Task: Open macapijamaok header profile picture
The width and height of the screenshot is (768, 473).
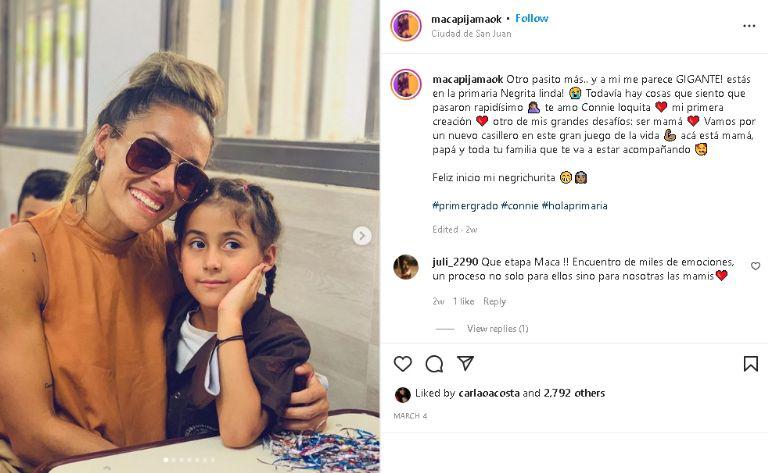Action: click(x=406, y=25)
